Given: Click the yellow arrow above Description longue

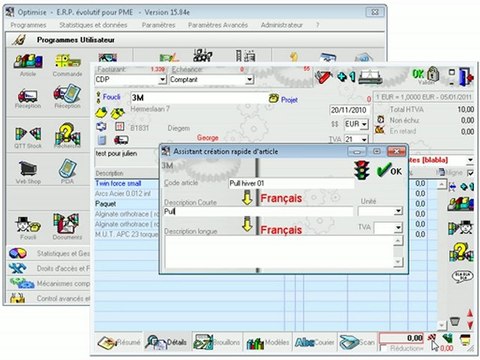Looking at the screenshot, I should point(247,224).
